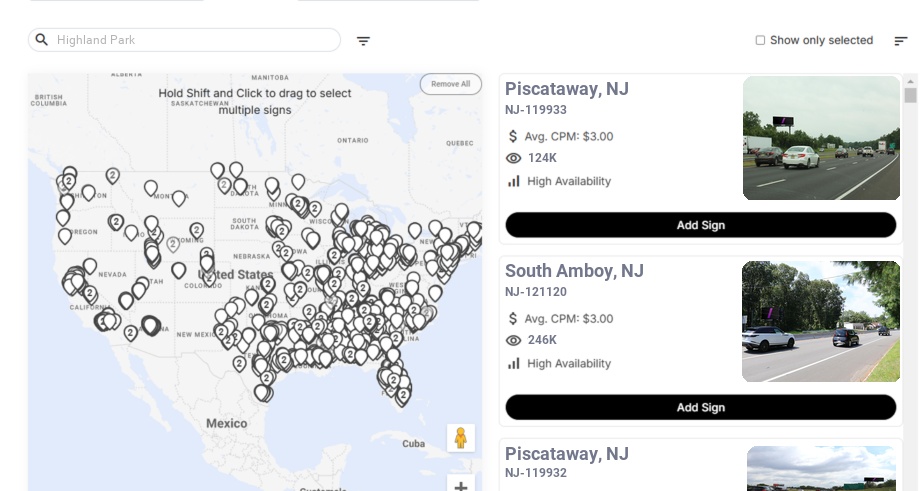Click the map pin cluster near Oregon
Viewport: 920px width, 491px height.
click(x=116, y=222)
